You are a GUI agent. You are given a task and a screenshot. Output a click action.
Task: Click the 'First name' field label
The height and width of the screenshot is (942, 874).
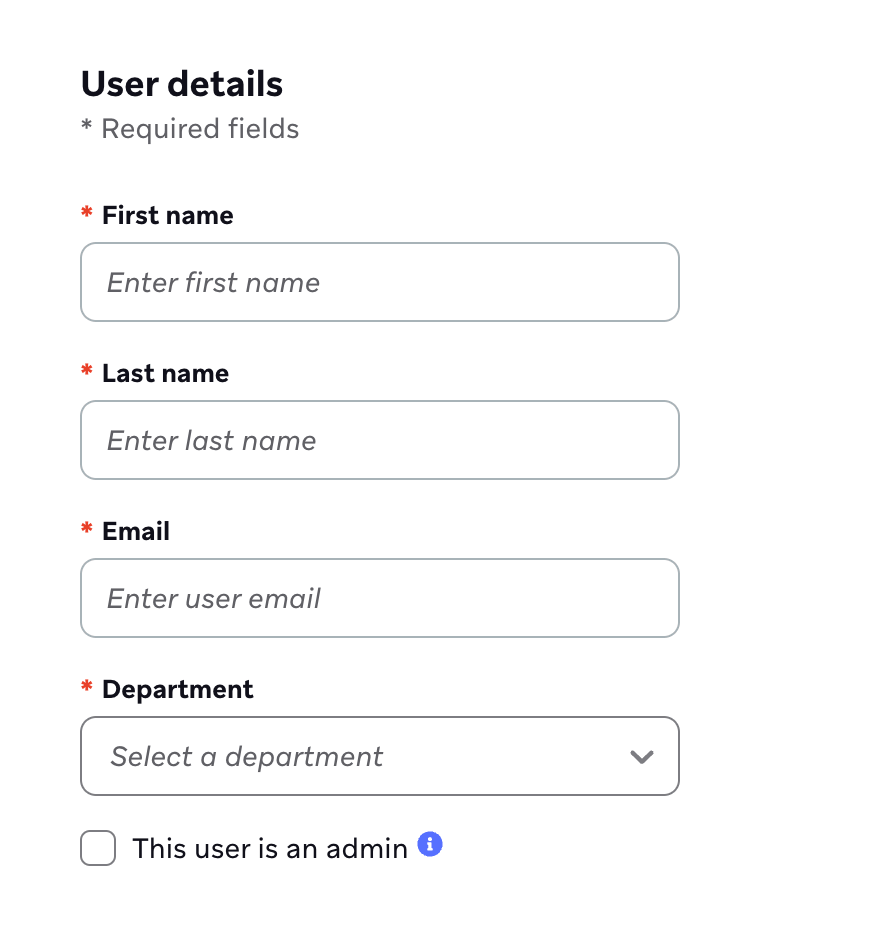tap(167, 216)
